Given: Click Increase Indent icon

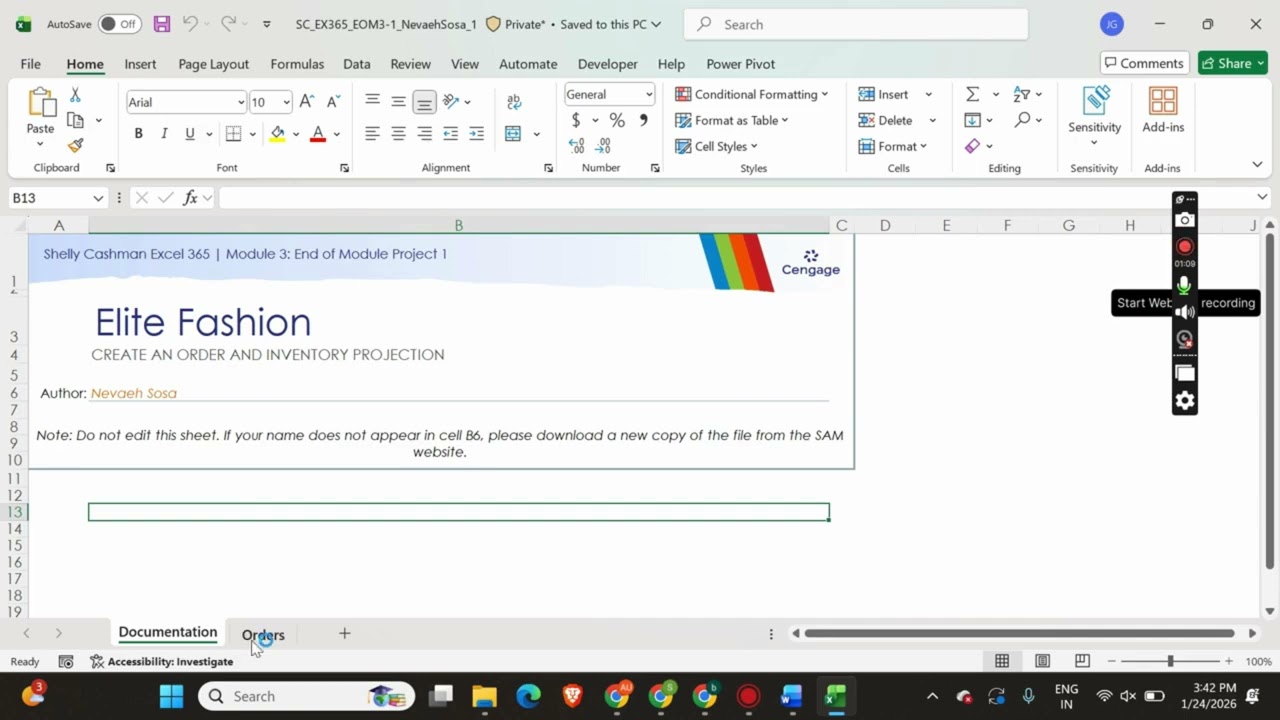Looking at the screenshot, I should point(477,133).
